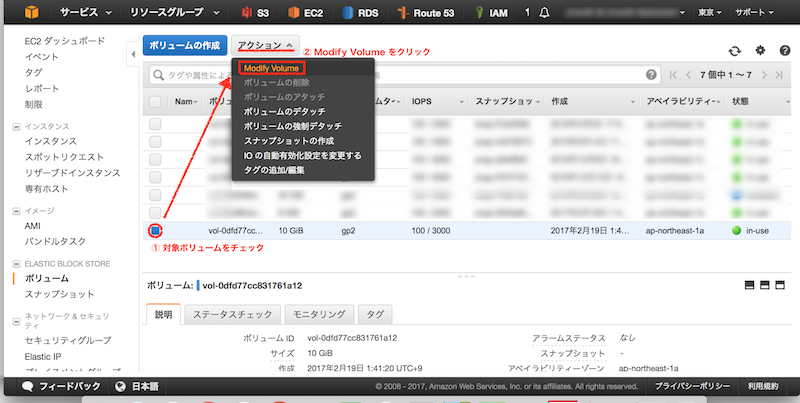Image resolution: width=800 pixels, height=403 pixels.
Task: Tick the first volume row checkbox
Action: [x=155, y=124]
